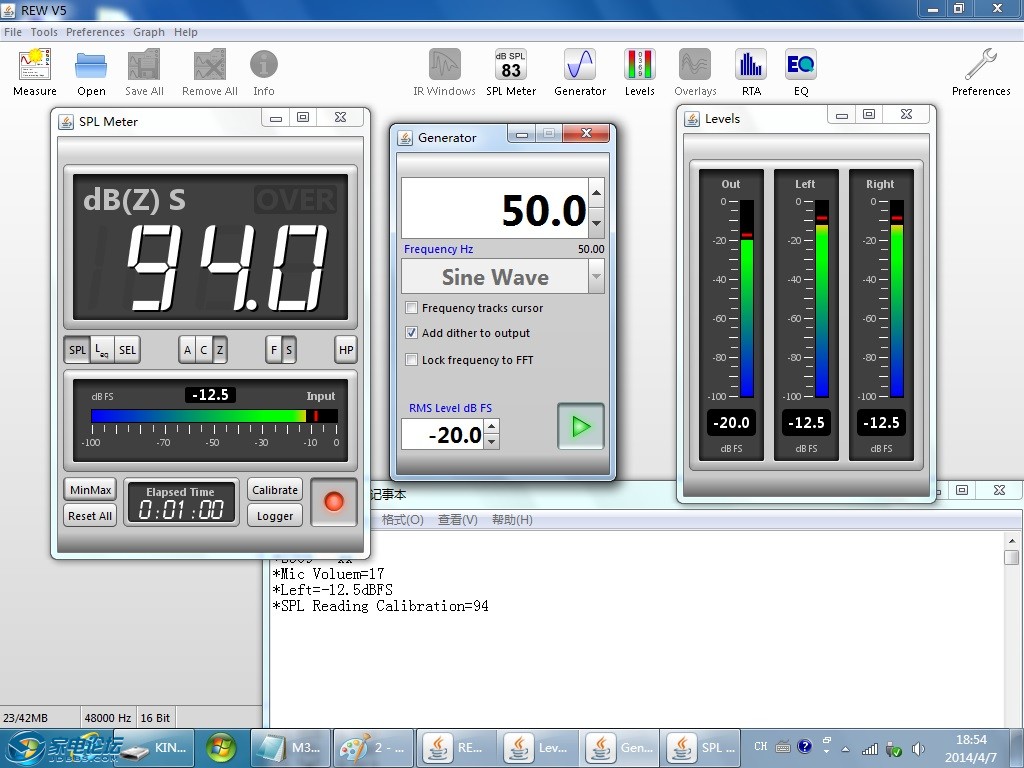Enable Frequency tracks cursor checkbox

[411, 308]
